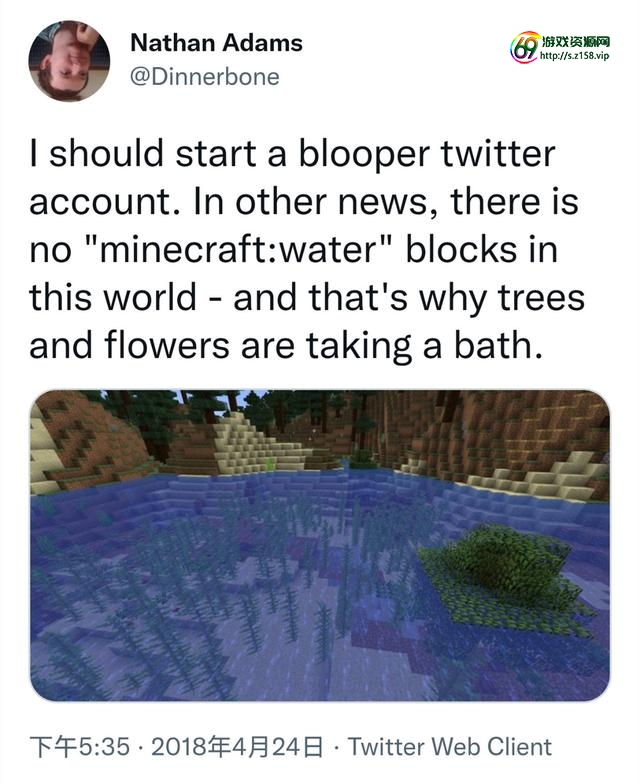Open the http://s.z158.vip watermark URL
Viewport: 640px width, 784px height.
point(574,57)
